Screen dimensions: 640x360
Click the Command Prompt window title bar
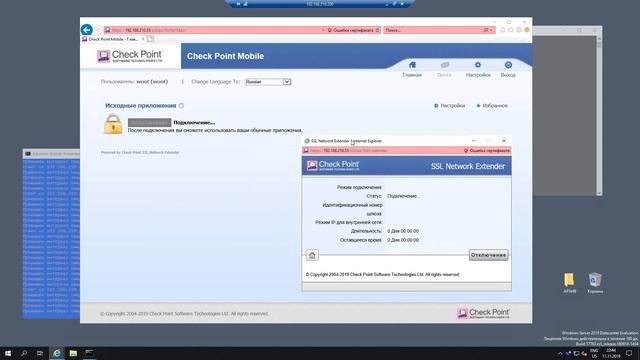coord(51,154)
